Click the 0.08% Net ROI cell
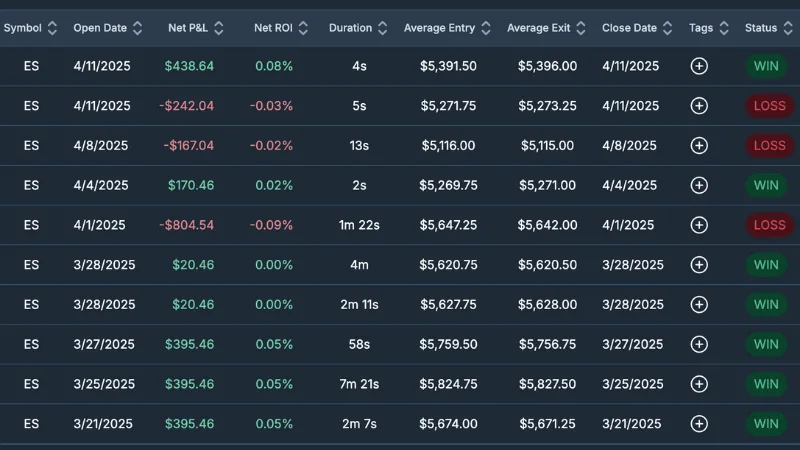Viewport: 800px width, 450px height. point(274,66)
